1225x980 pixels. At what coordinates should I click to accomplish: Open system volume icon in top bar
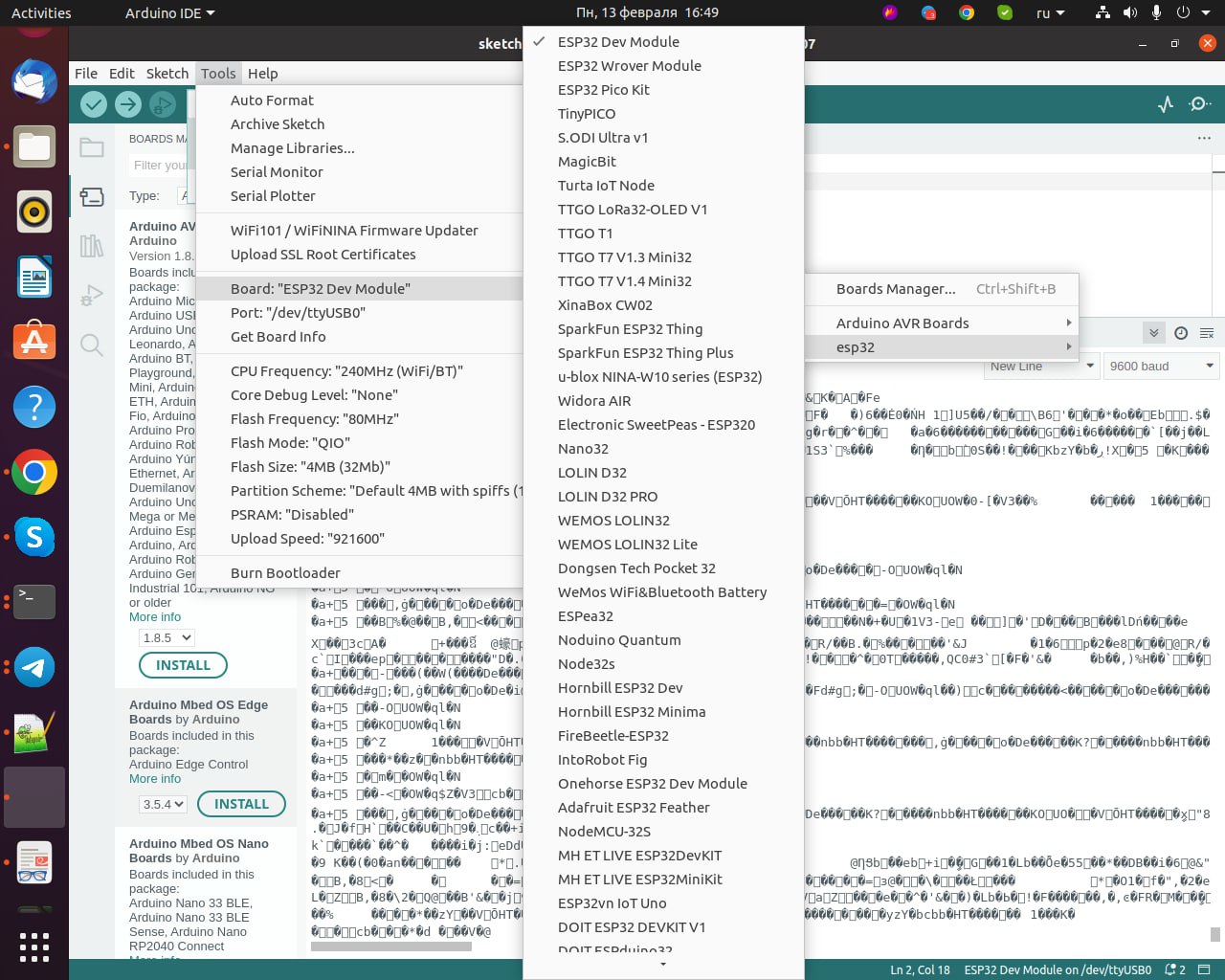1130,13
